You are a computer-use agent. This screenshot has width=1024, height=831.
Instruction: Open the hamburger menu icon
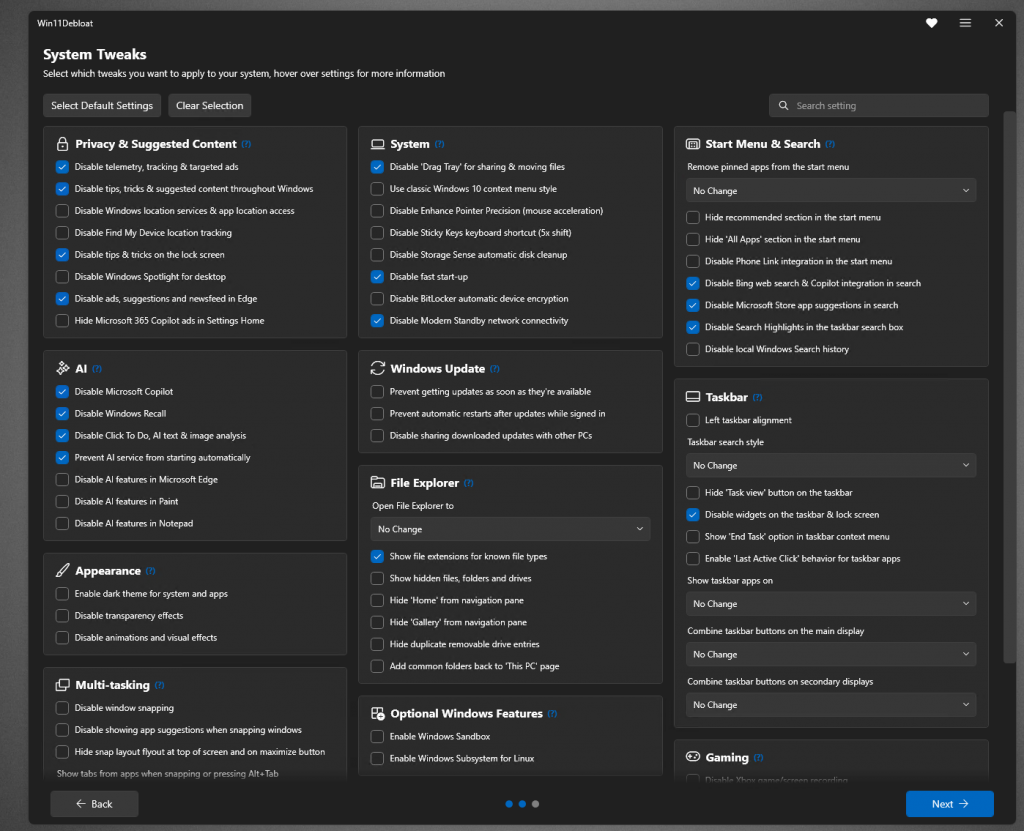coord(965,23)
